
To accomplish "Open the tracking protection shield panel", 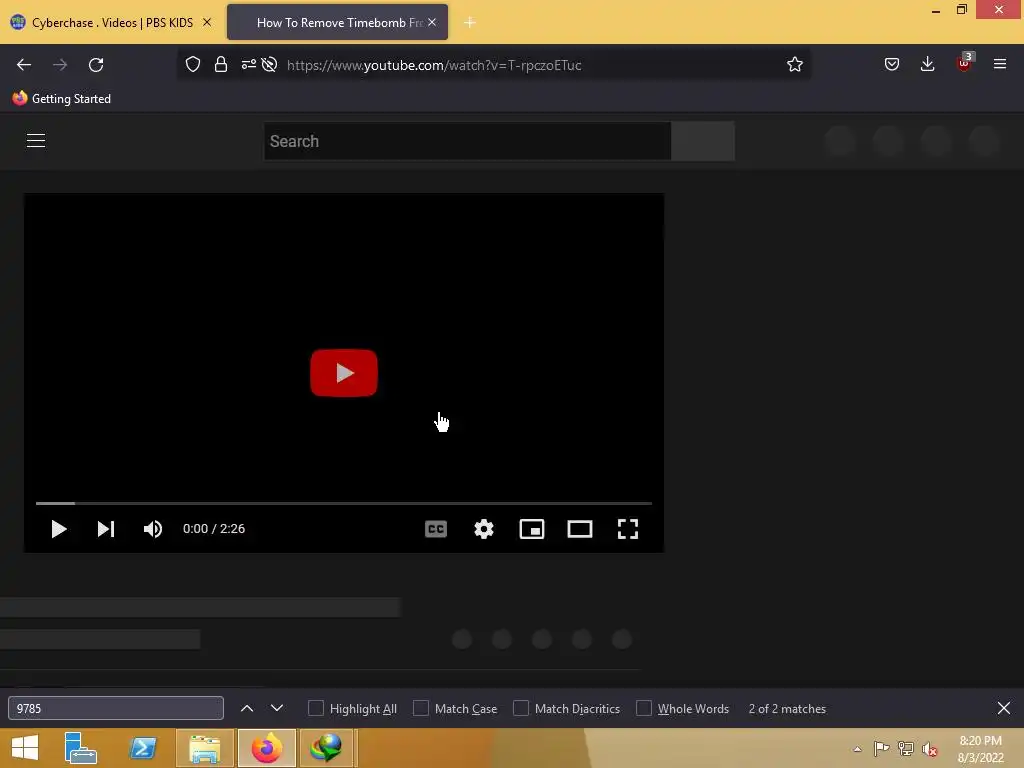I will 193,65.
